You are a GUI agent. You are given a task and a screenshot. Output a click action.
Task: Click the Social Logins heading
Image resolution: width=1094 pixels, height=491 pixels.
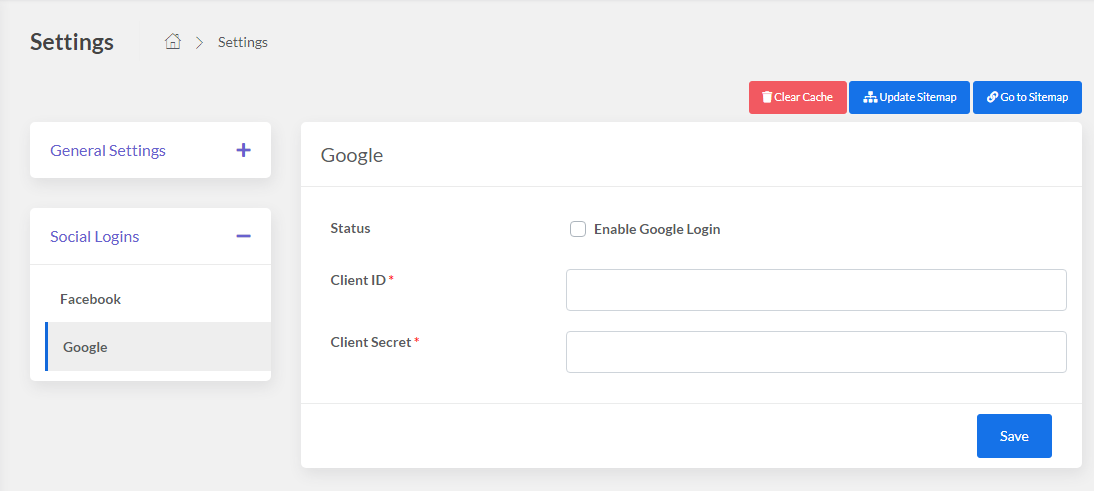(x=95, y=236)
